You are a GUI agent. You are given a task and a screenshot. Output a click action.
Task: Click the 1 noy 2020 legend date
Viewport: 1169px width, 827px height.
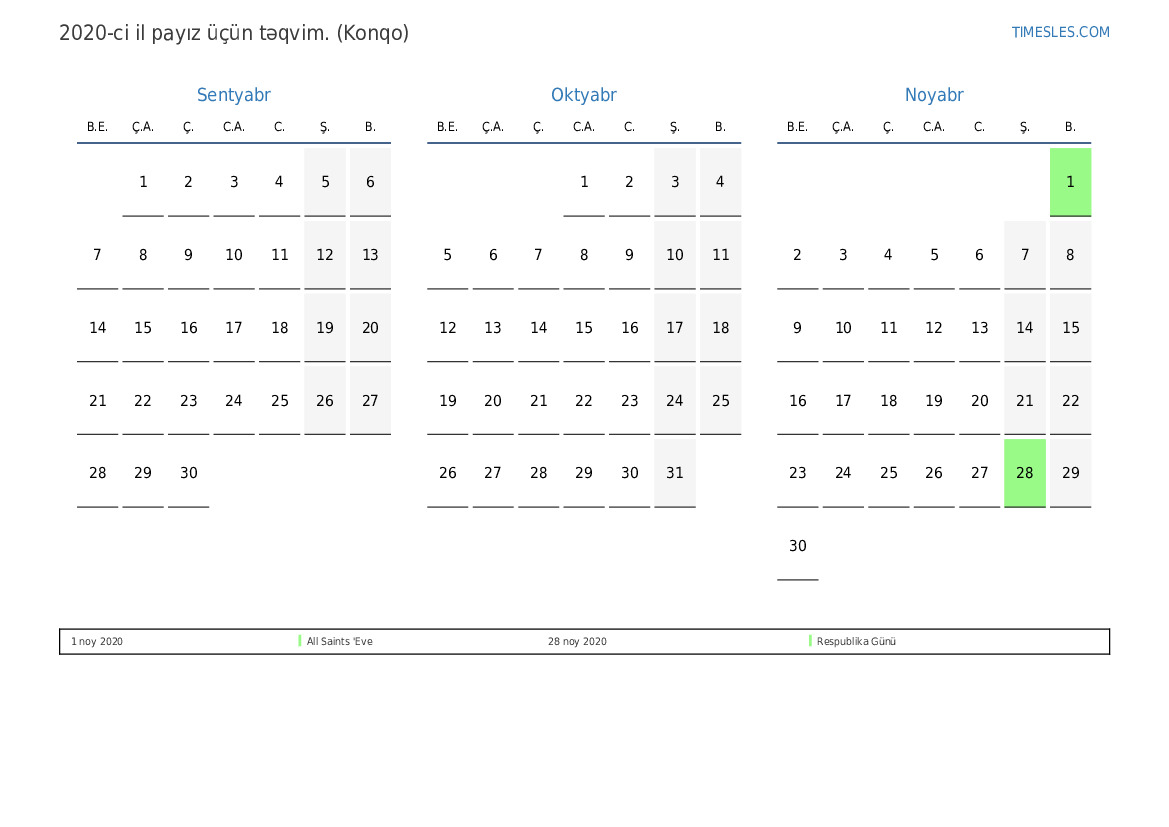(x=97, y=641)
